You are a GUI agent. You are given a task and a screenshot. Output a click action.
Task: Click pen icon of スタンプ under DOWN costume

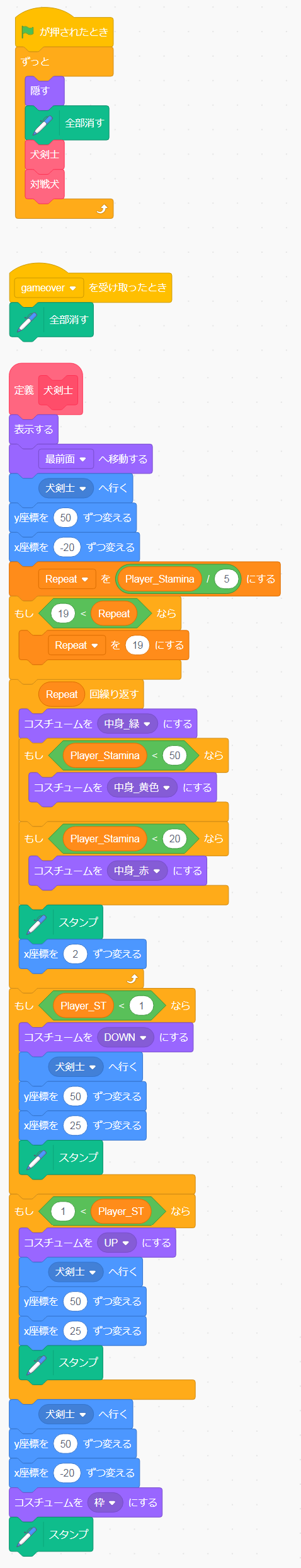[37, 1158]
